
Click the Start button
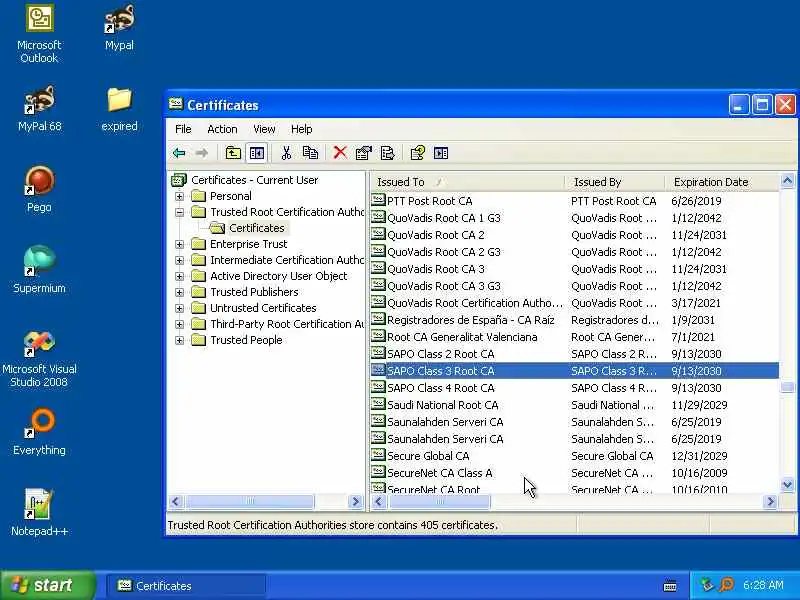pyautogui.click(x=47, y=585)
